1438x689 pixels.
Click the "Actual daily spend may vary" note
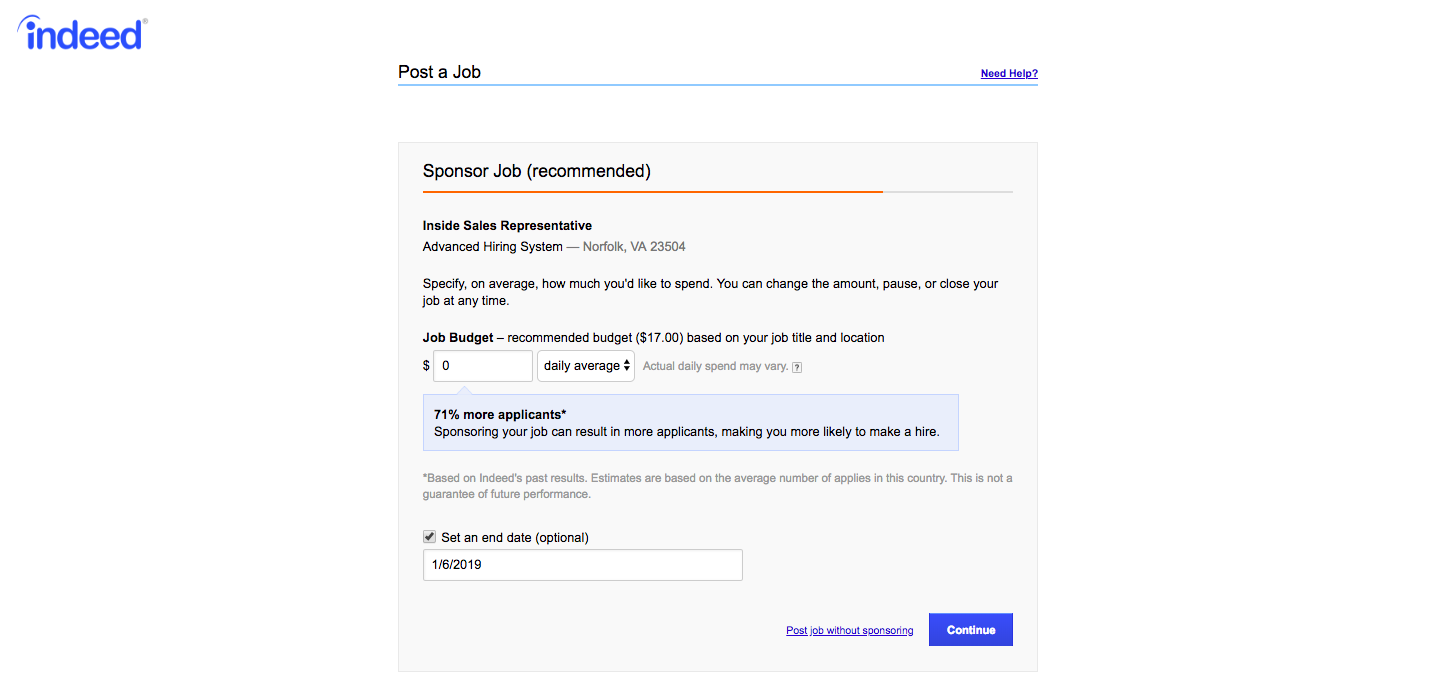pos(715,367)
